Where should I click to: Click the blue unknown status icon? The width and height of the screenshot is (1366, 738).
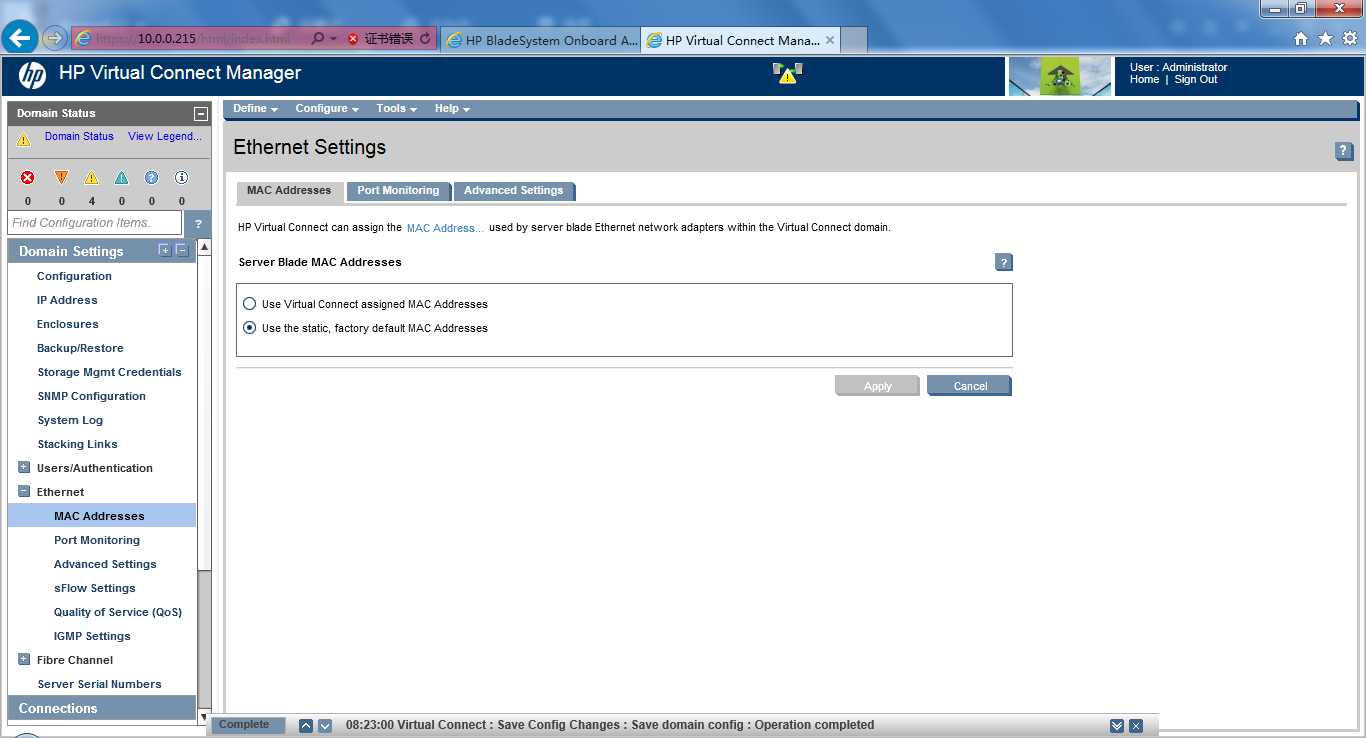pyautogui.click(x=151, y=177)
